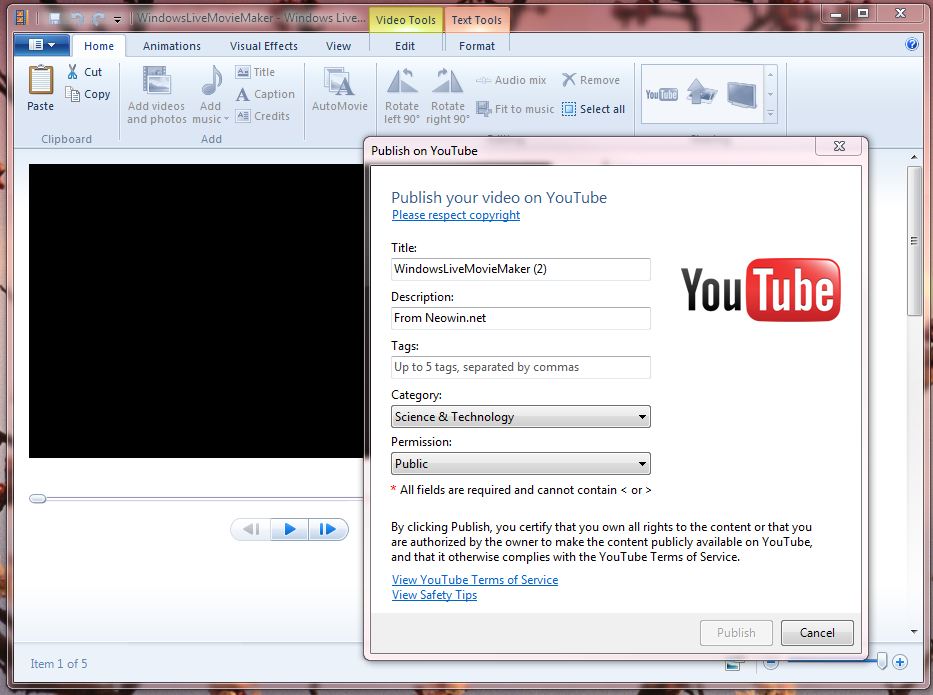Viewport: 933px width, 695px height.
Task: Zoom in the timeline with the plus icon
Action: click(900, 662)
